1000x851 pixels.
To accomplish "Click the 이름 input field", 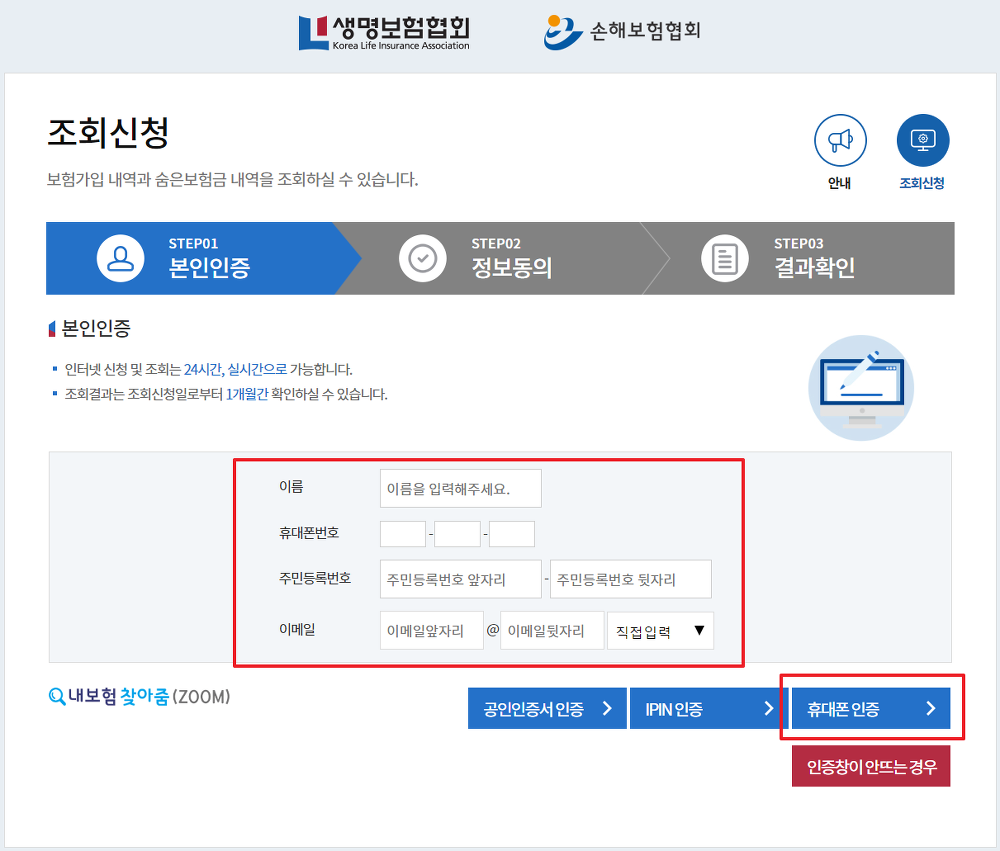I will pos(460,489).
